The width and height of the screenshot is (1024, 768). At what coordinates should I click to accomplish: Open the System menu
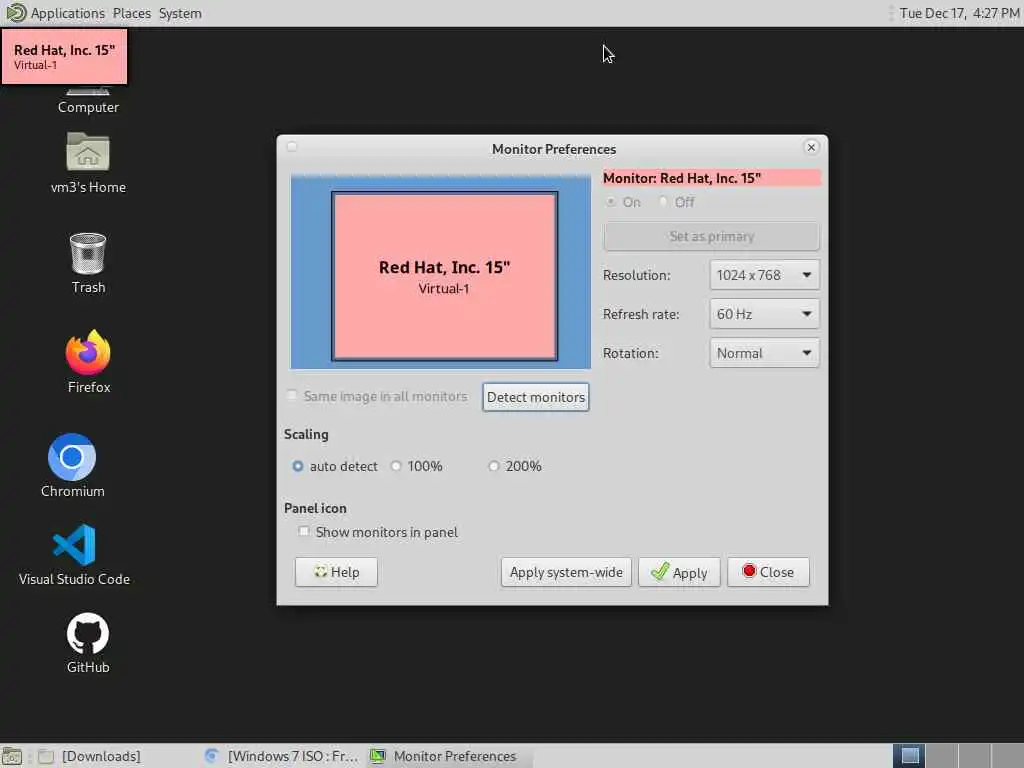[180, 13]
